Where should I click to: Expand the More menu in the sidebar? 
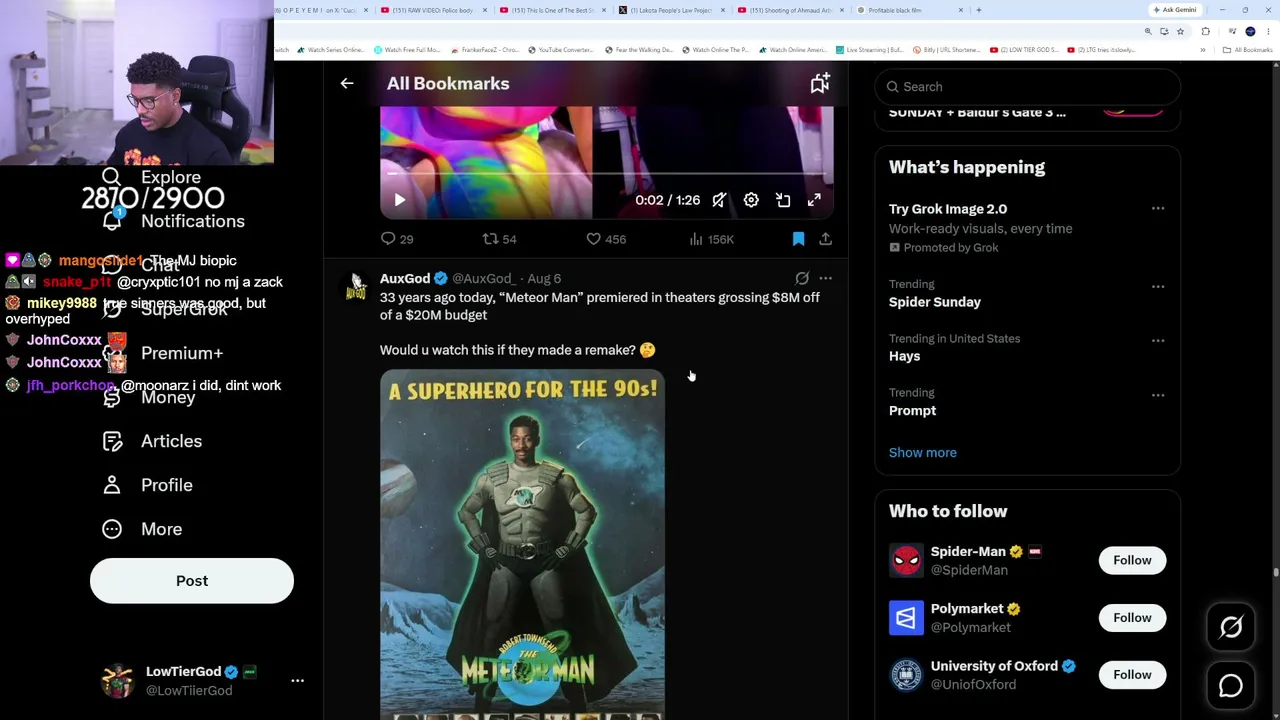[142, 529]
